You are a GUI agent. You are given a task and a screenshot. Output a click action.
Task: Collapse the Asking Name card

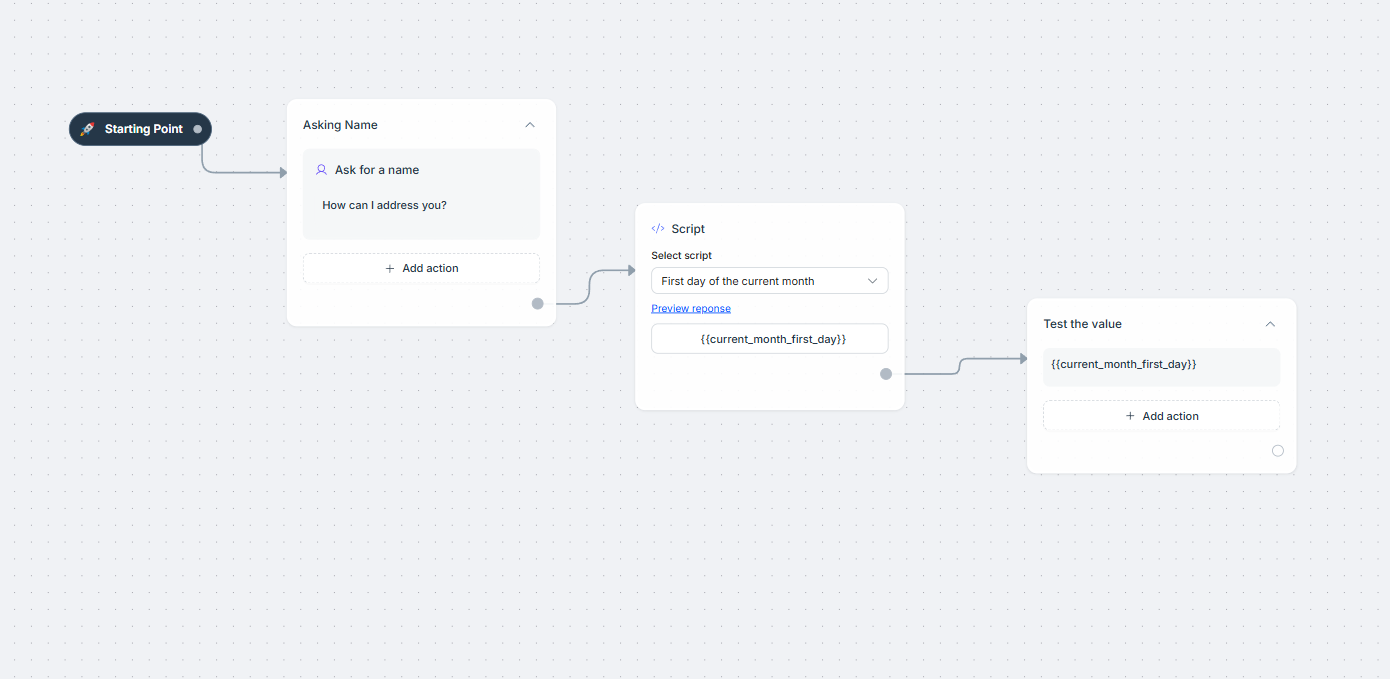click(x=530, y=125)
